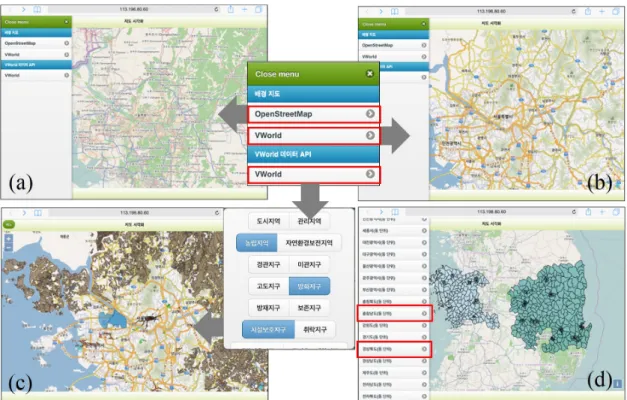Click chevron on enlarged OpenStreetMap menu row
Viewport: 627px width, 400px height.
(x=370, y=114)
